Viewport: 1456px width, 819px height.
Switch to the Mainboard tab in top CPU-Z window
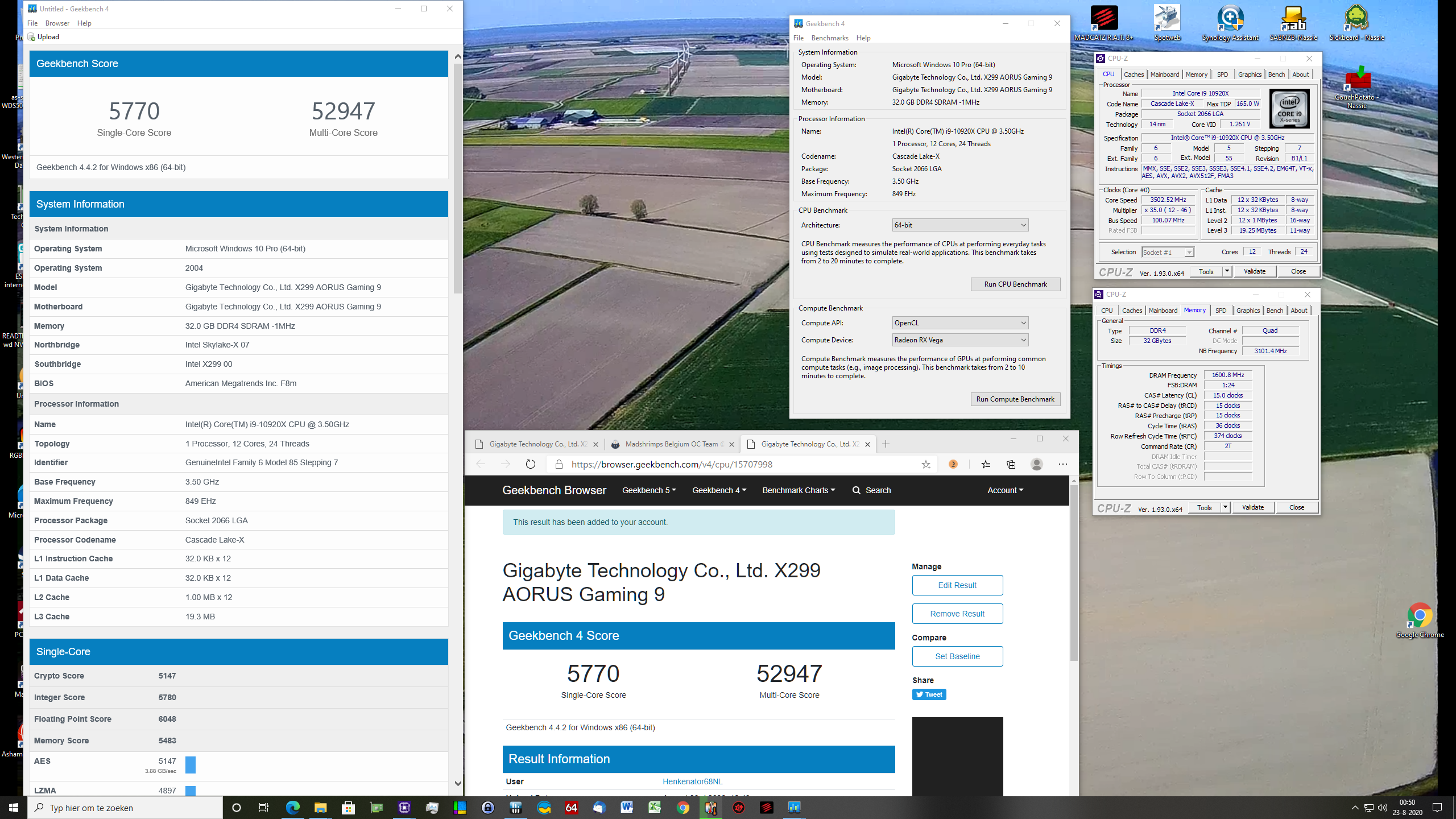coord(1164,75)
